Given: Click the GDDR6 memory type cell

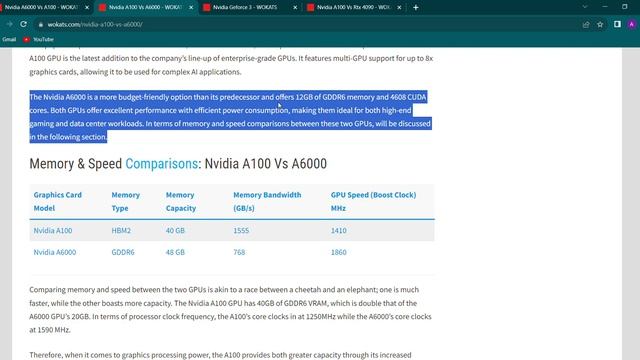Looking at the screenshot, I should pos(123,252).
